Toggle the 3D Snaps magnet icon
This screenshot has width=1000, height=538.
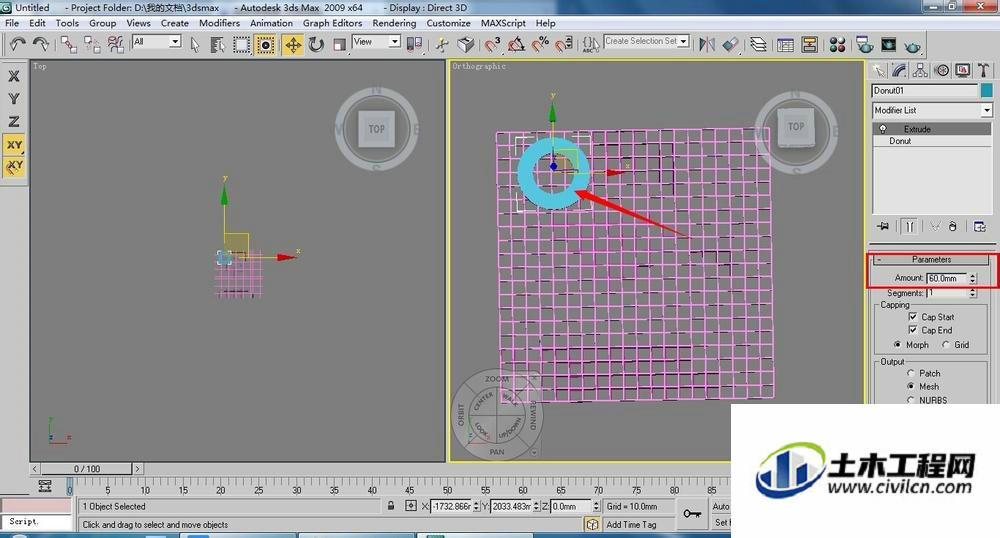point(492,44)
